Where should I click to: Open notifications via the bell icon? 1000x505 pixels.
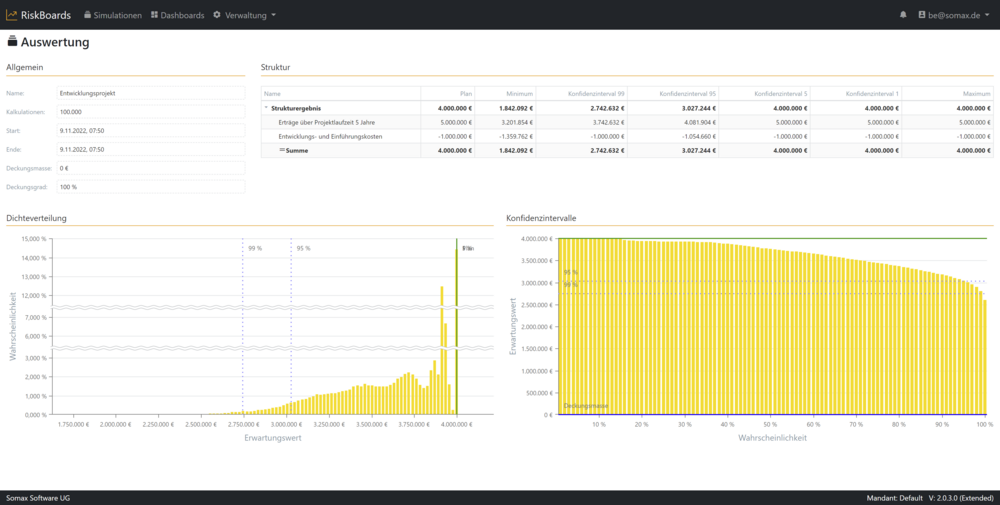903,15
